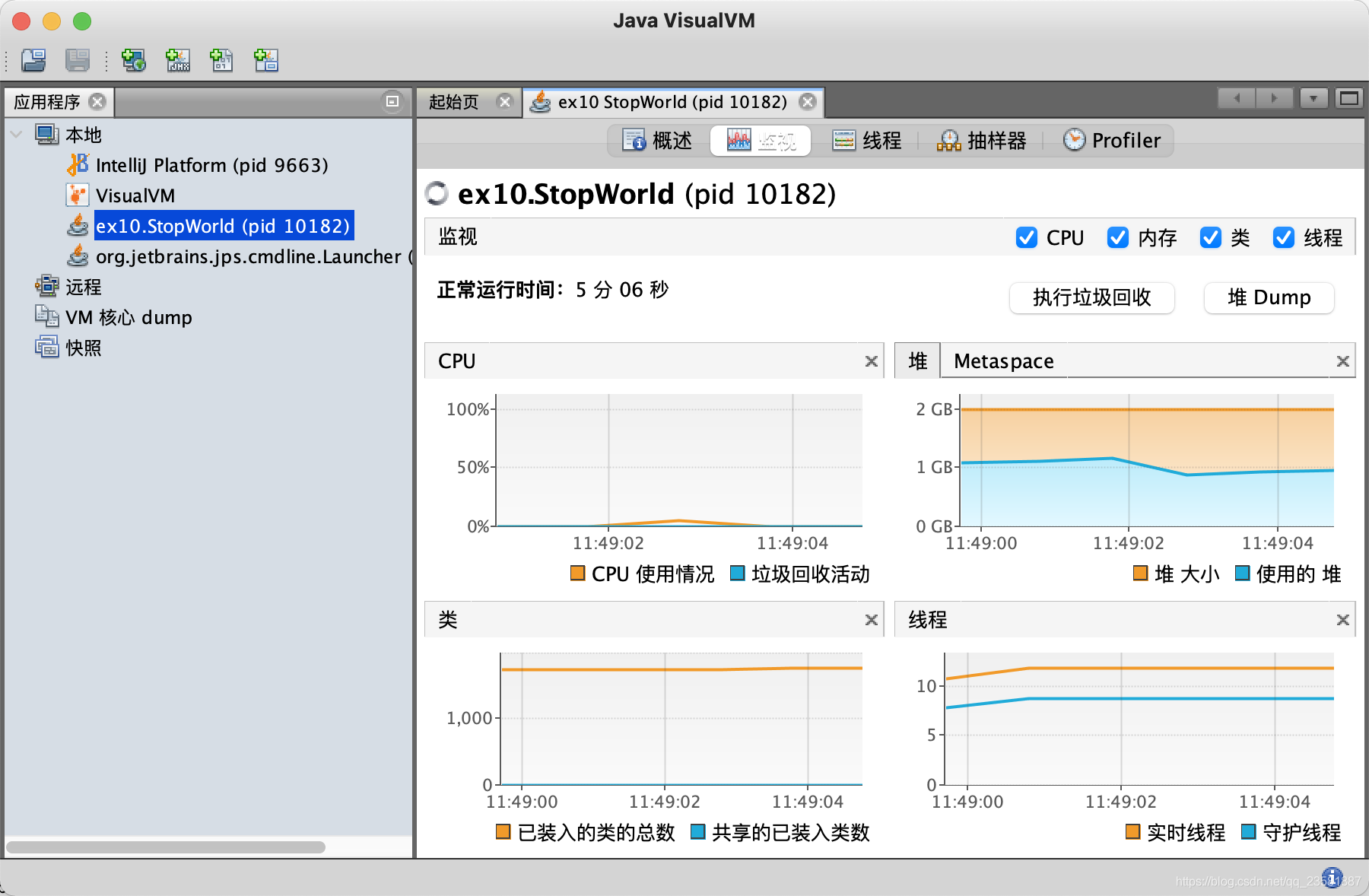The height and width of the screenshot is (896, 1369).
Task: Close the ex10 StopWorld tab
Action: coord(808,101)
